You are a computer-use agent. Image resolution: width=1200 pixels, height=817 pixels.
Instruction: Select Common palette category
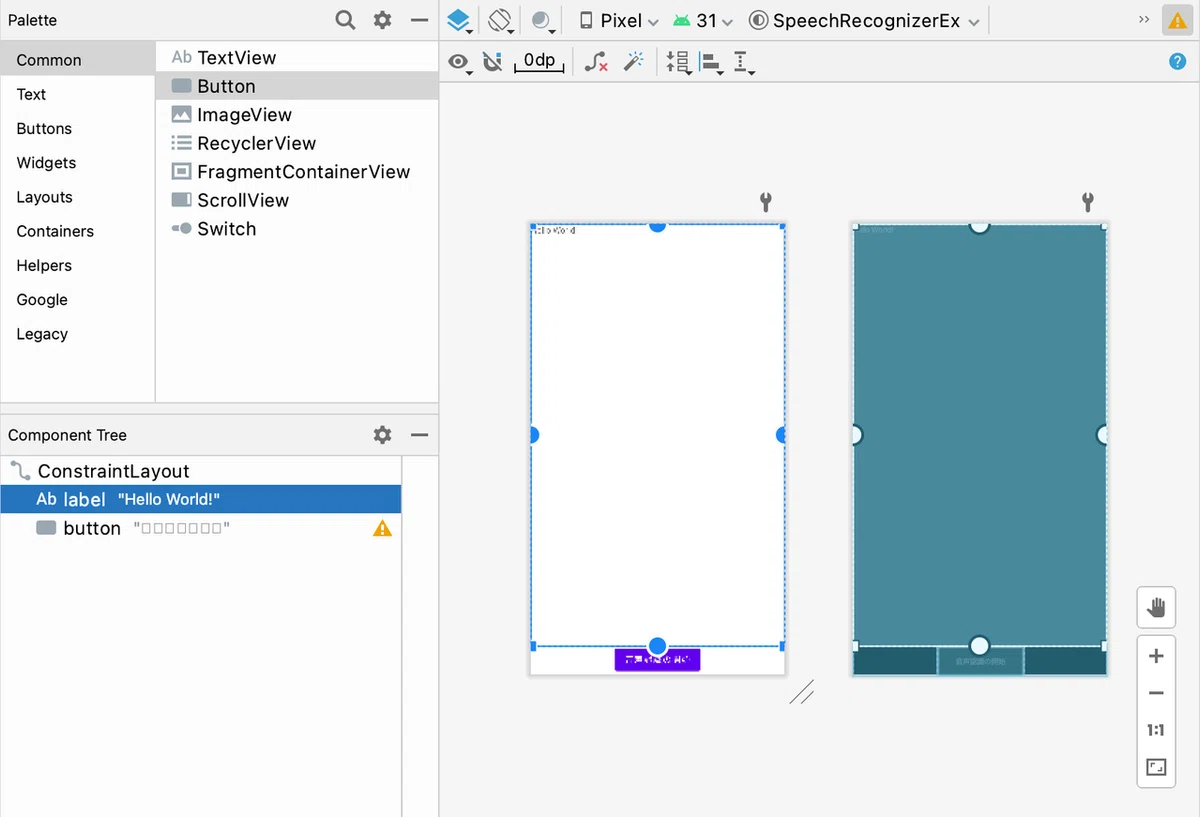tap(78, 60)
